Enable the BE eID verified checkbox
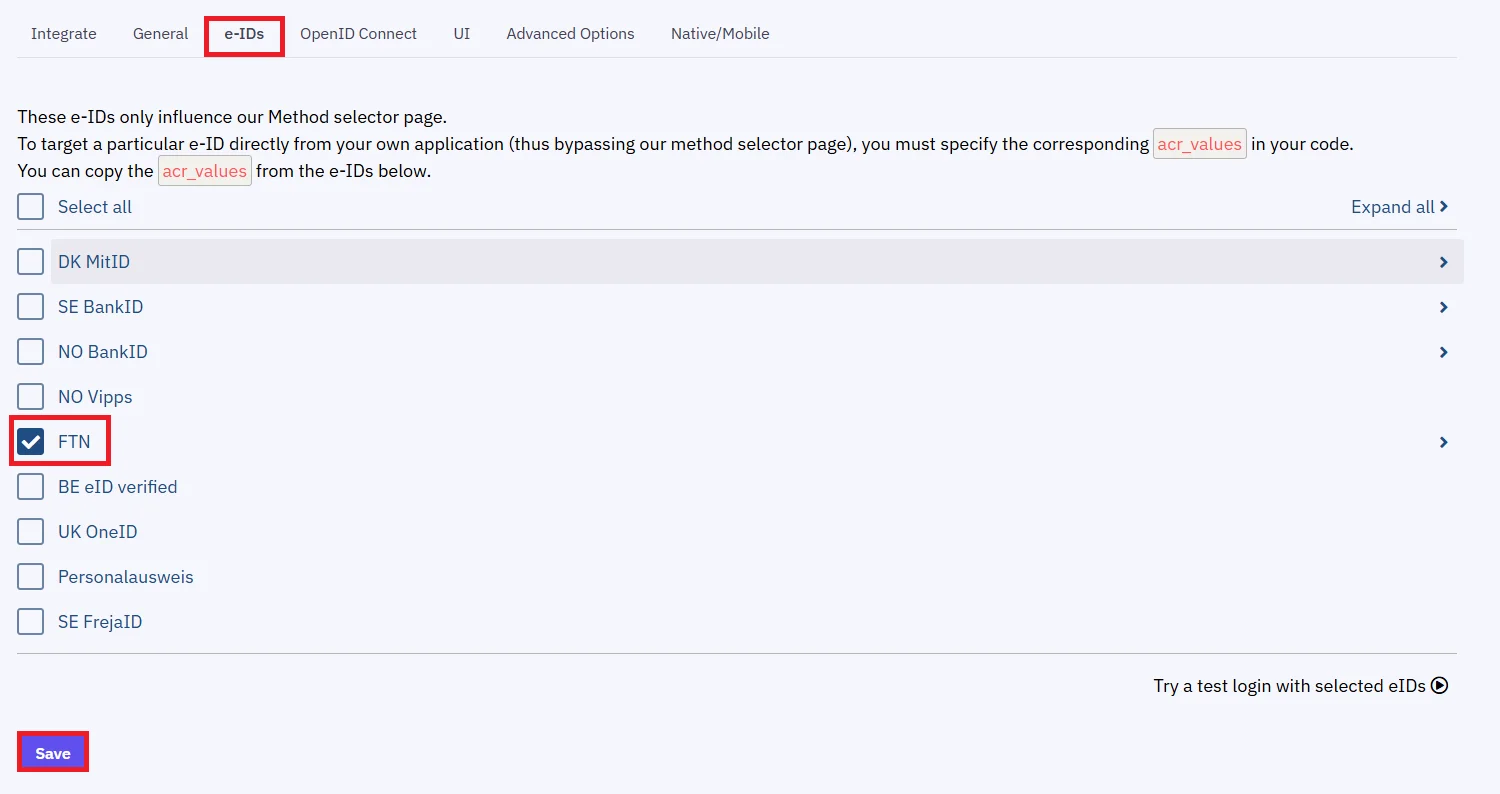This screenshot has width=1500, height=794. (30, 486)
